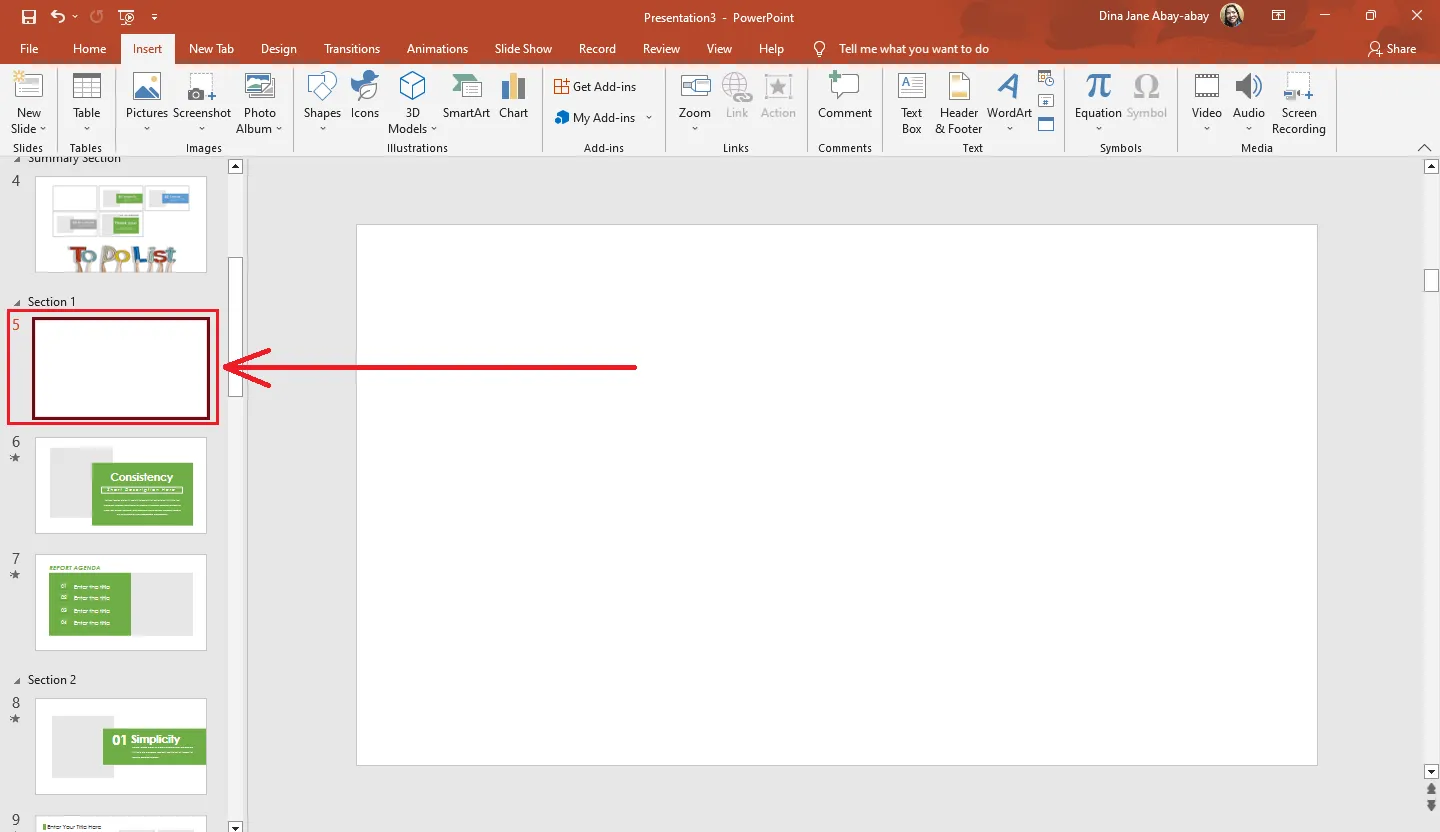Switch to the Design tab
This screenshot has height=832, width=1440.
(278, 48)
